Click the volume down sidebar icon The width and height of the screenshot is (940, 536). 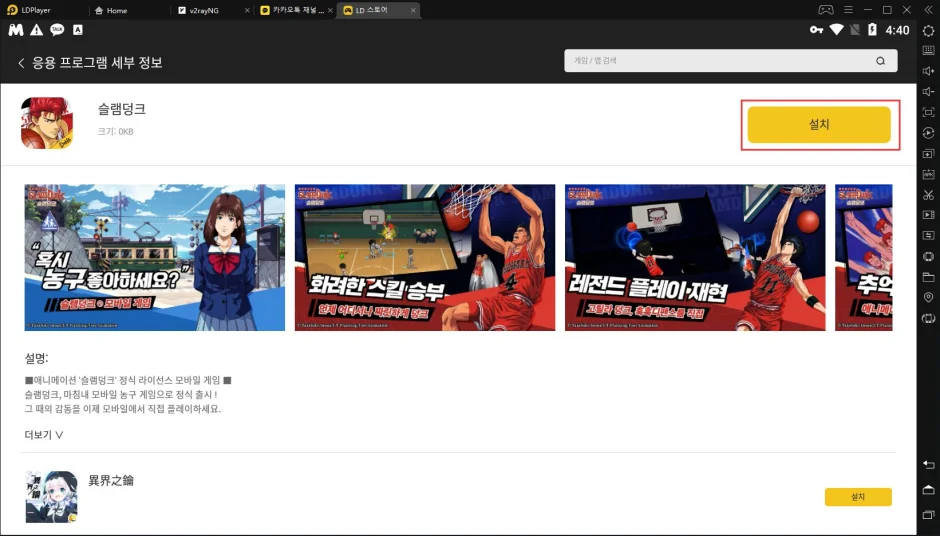coord(928,91)
